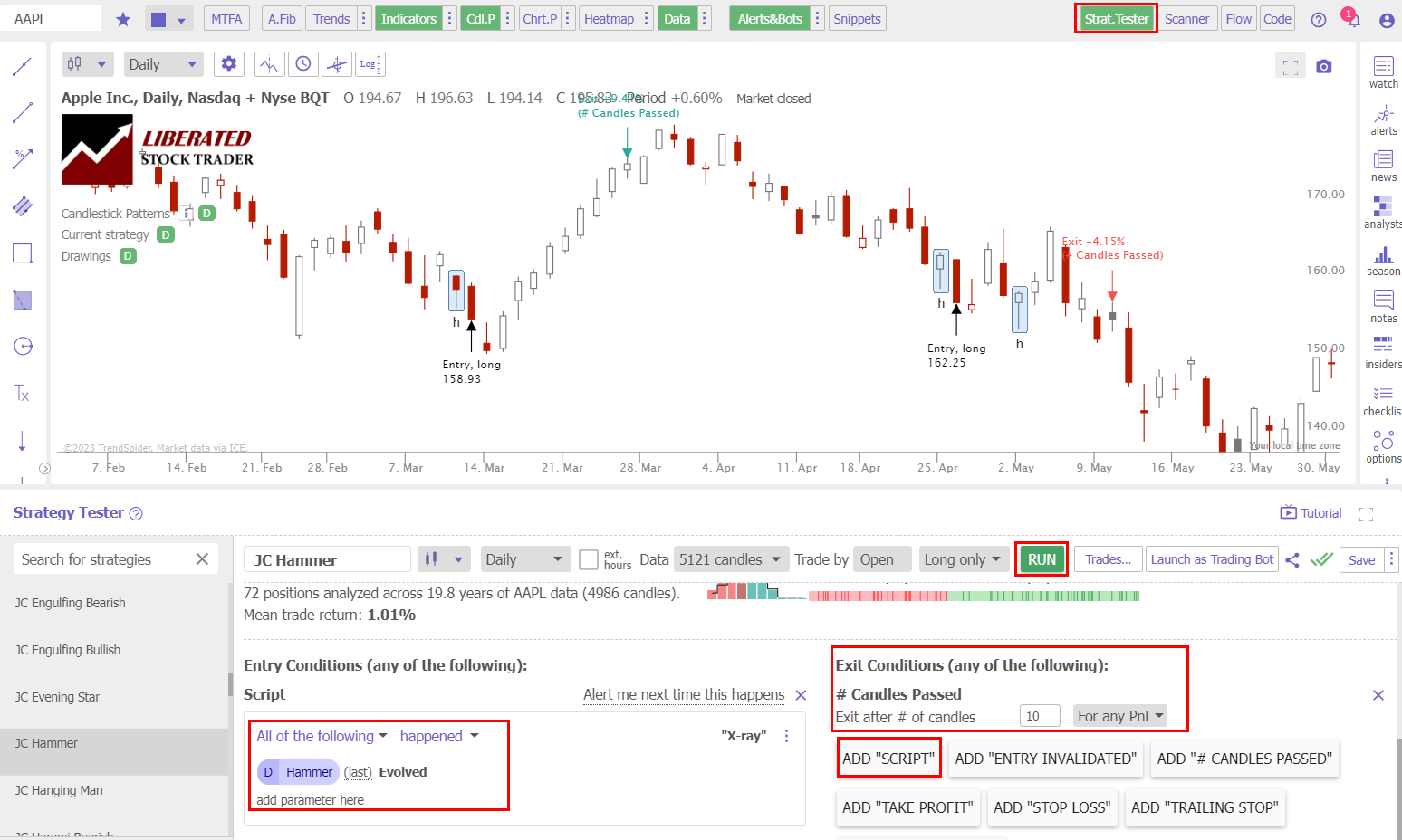Select the Log scale icon on chart toolbar

pyautogui.click(x=370, y=63)
